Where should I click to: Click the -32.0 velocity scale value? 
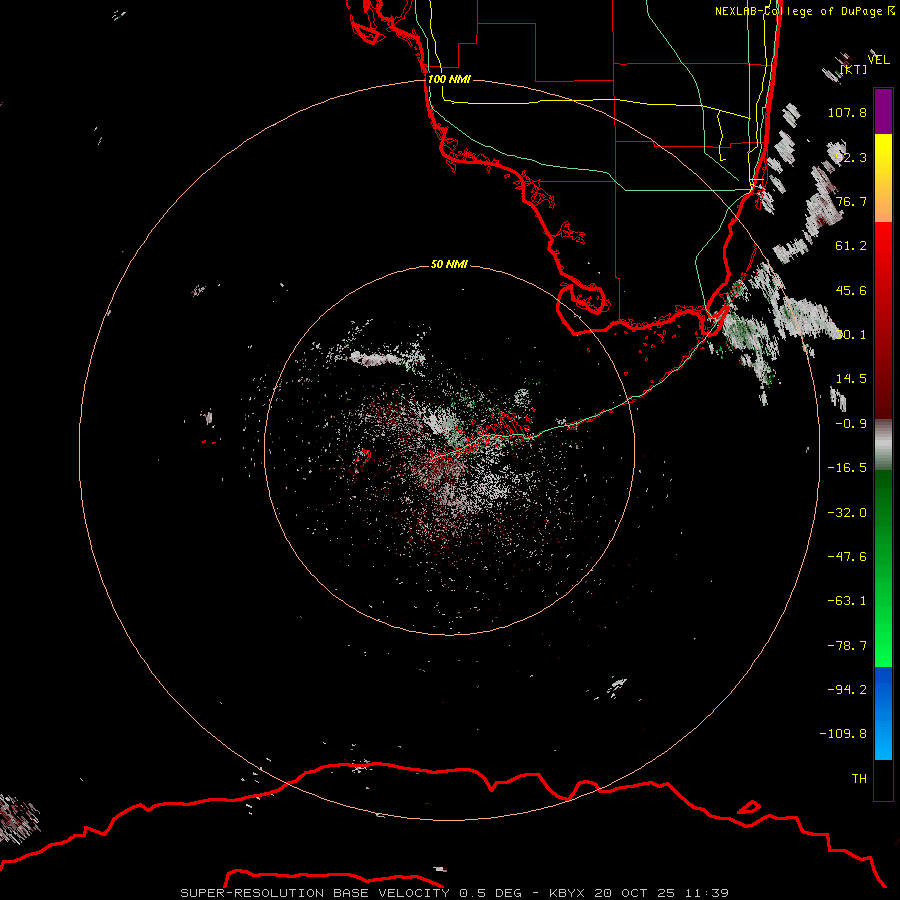pyautogui.click(x=847, y=513)
